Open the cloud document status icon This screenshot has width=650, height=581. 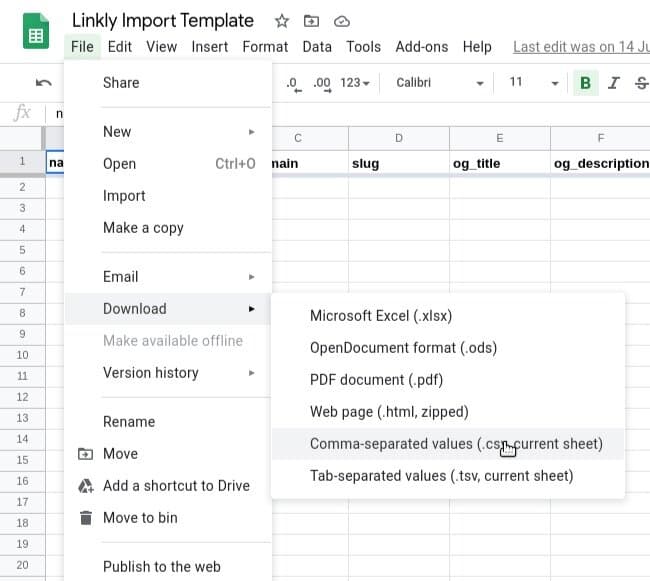342,21
